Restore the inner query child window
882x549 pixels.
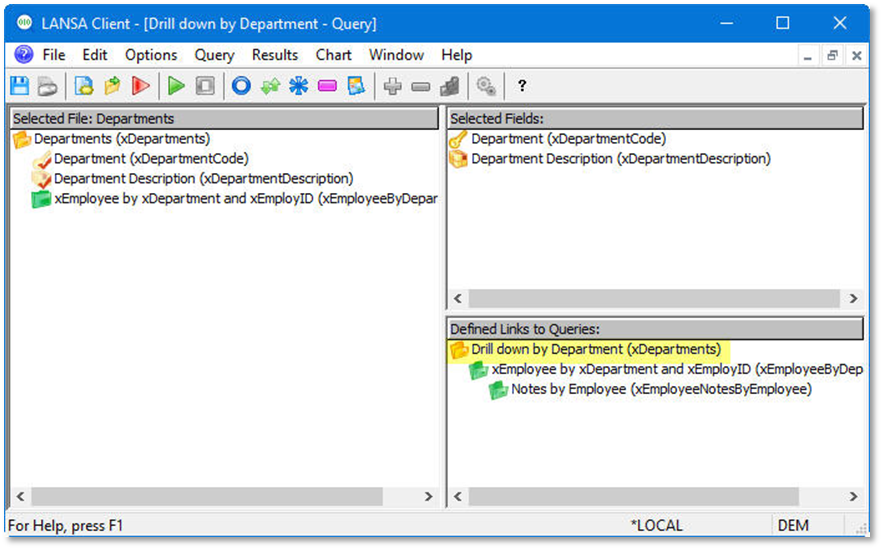click(832, 56)
